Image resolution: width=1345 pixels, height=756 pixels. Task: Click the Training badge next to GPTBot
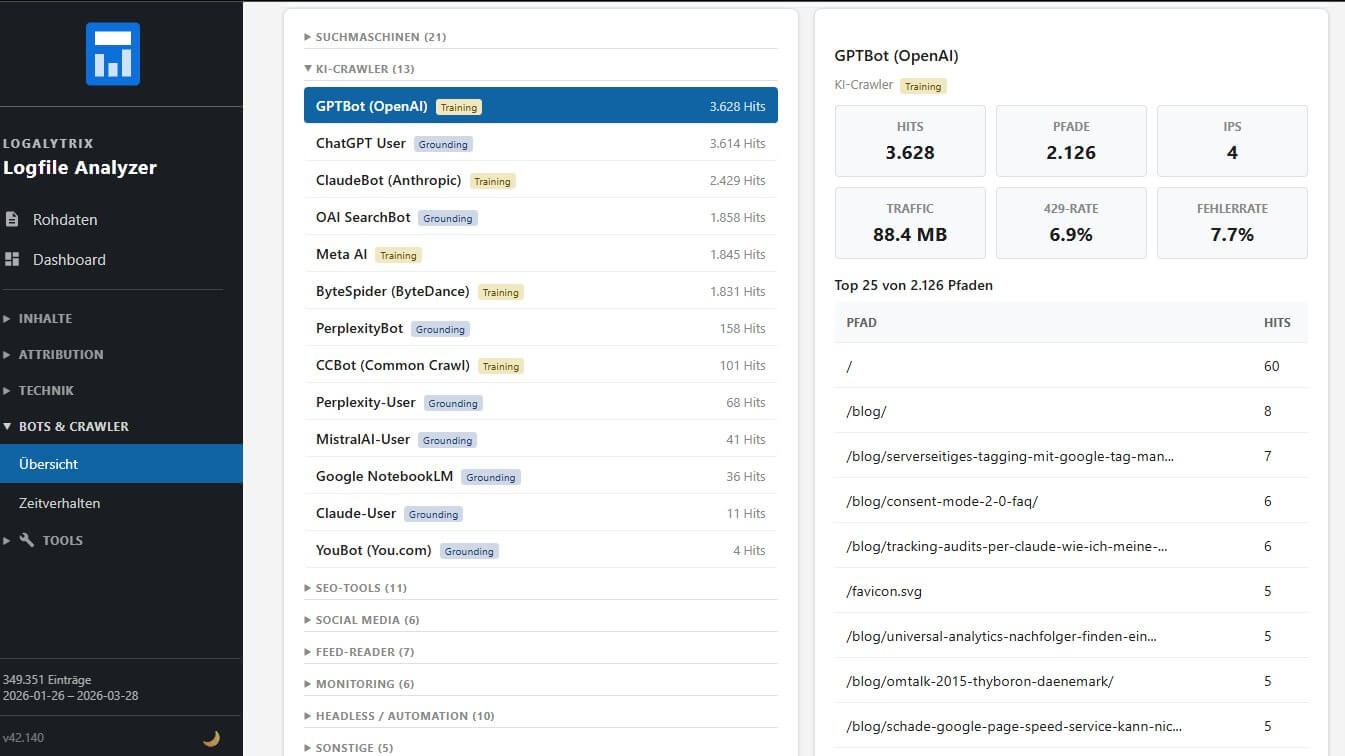pos(458,106)
